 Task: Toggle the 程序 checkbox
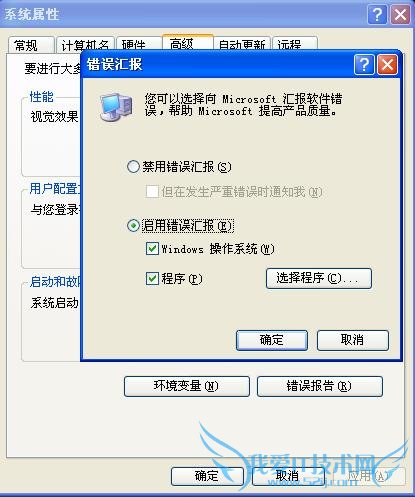coord(152,278)
